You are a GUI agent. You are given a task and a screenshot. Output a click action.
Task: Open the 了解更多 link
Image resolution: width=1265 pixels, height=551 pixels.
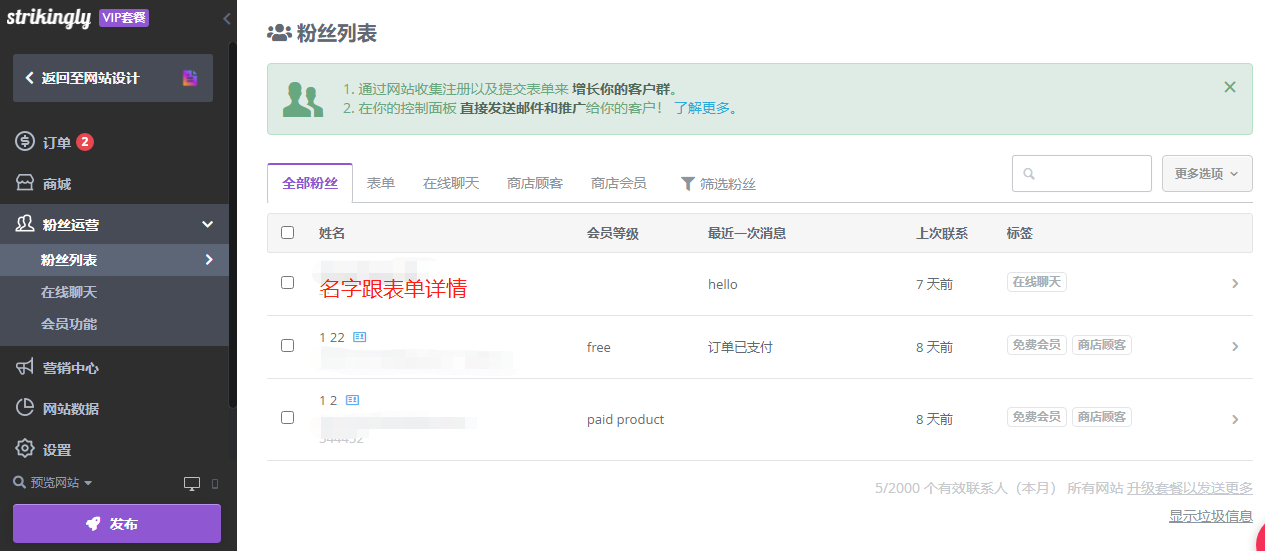click(x=702, y=108)
